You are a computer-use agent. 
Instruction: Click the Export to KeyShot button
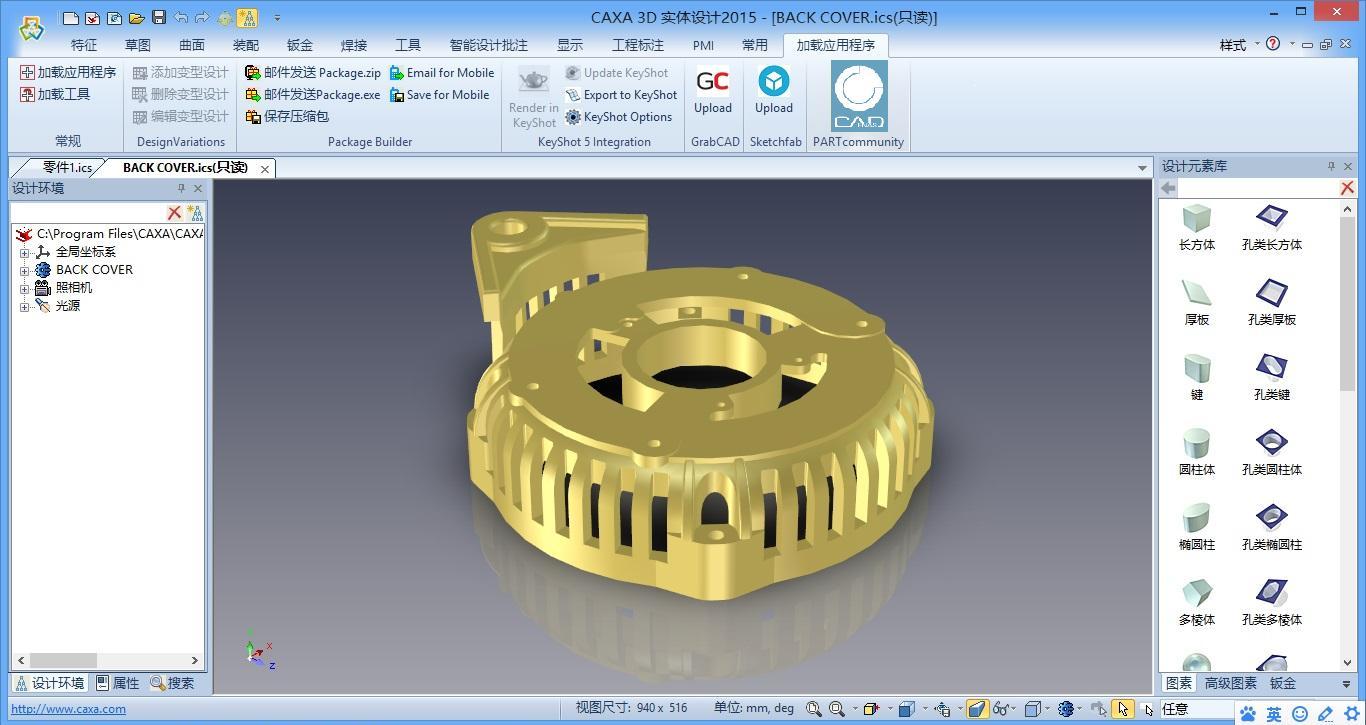click(x=621, y=95)
